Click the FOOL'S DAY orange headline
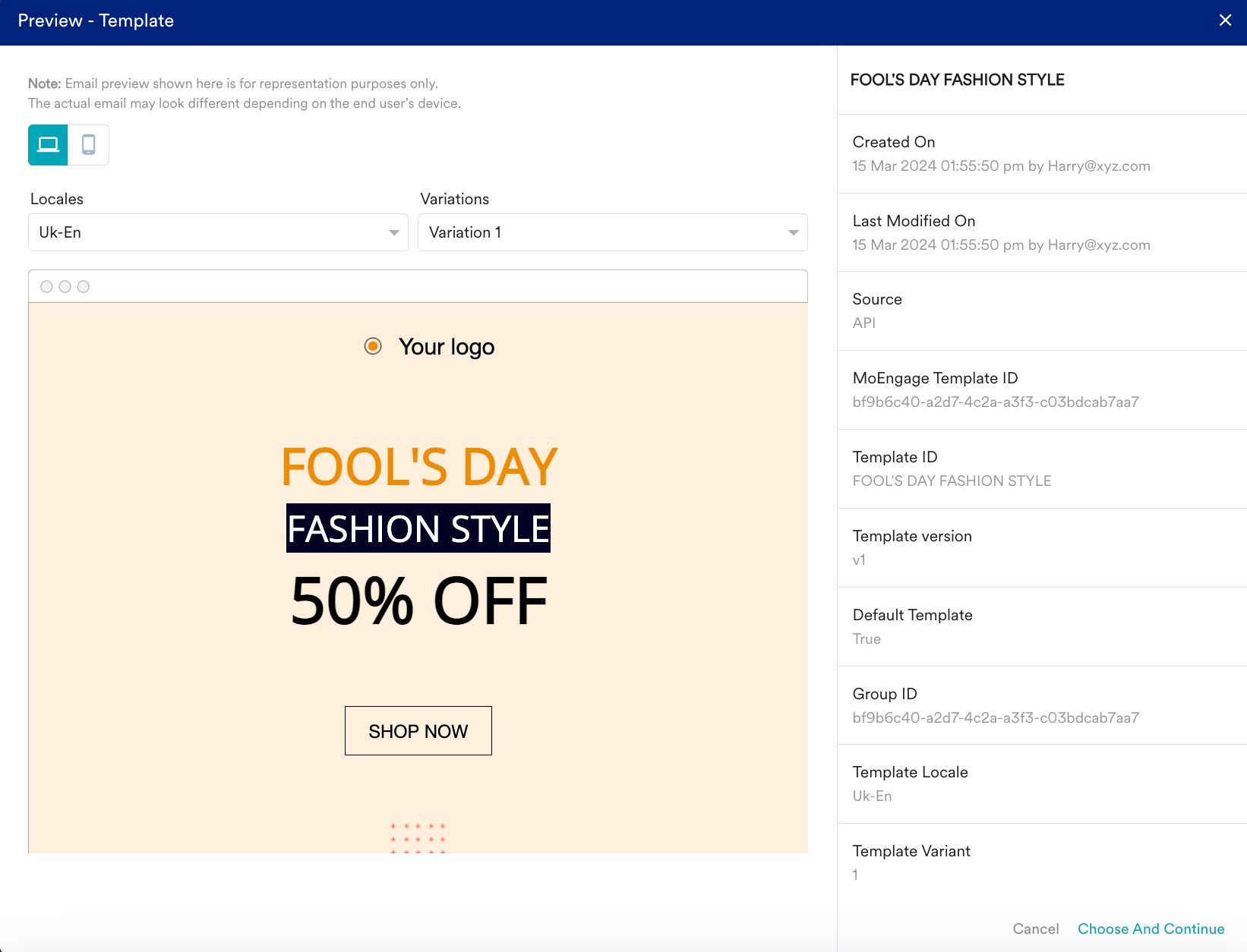 click(x=419, y=466)
